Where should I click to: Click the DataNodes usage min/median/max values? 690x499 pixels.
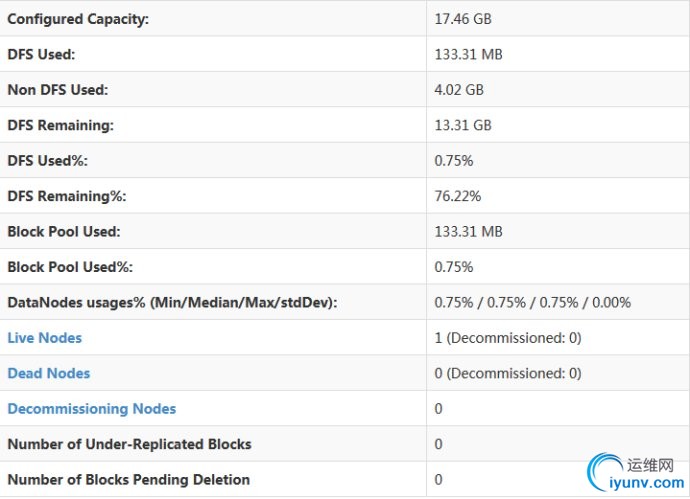click(x=532, y=303)
